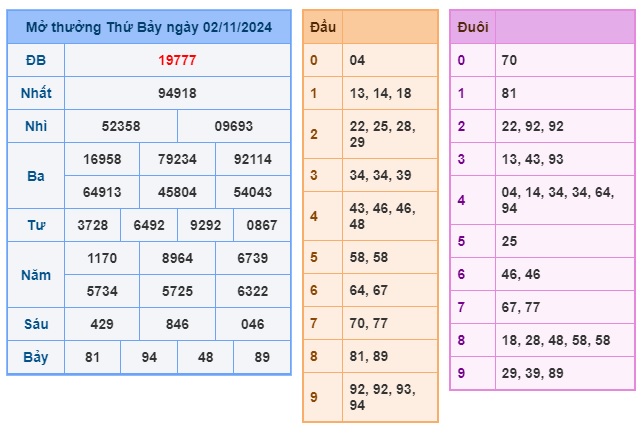Viewport: 643px width, 435px height.
Task: Select the Ba prize number 79234
Action: (x=177, y=158)
